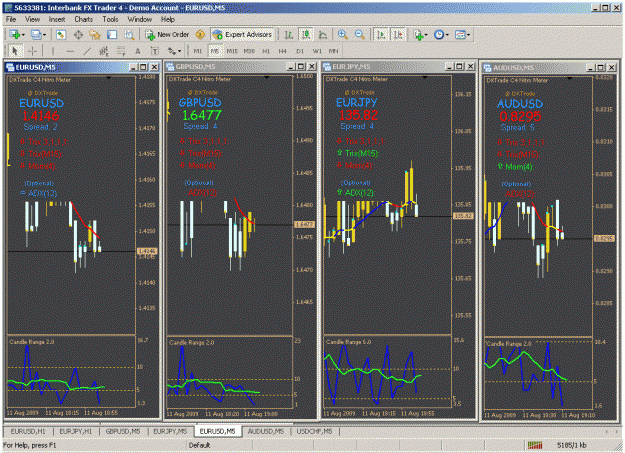Switch timeframe to M30
Viewport: 625px width, 453px height.
click(249, 51)
